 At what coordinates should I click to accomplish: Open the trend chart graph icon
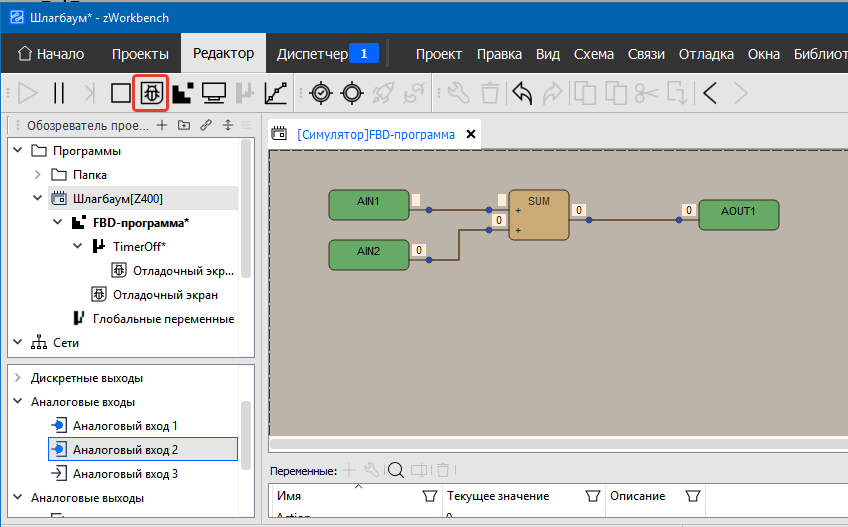point(275,93)
